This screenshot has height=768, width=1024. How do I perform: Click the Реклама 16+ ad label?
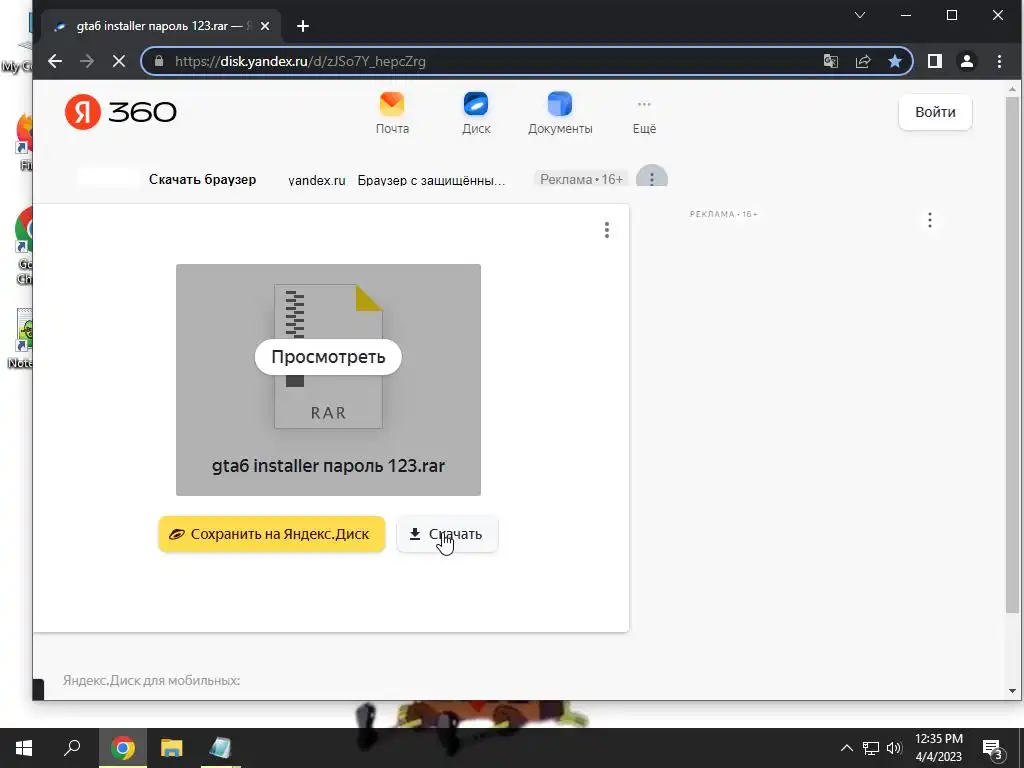(581, 180)
